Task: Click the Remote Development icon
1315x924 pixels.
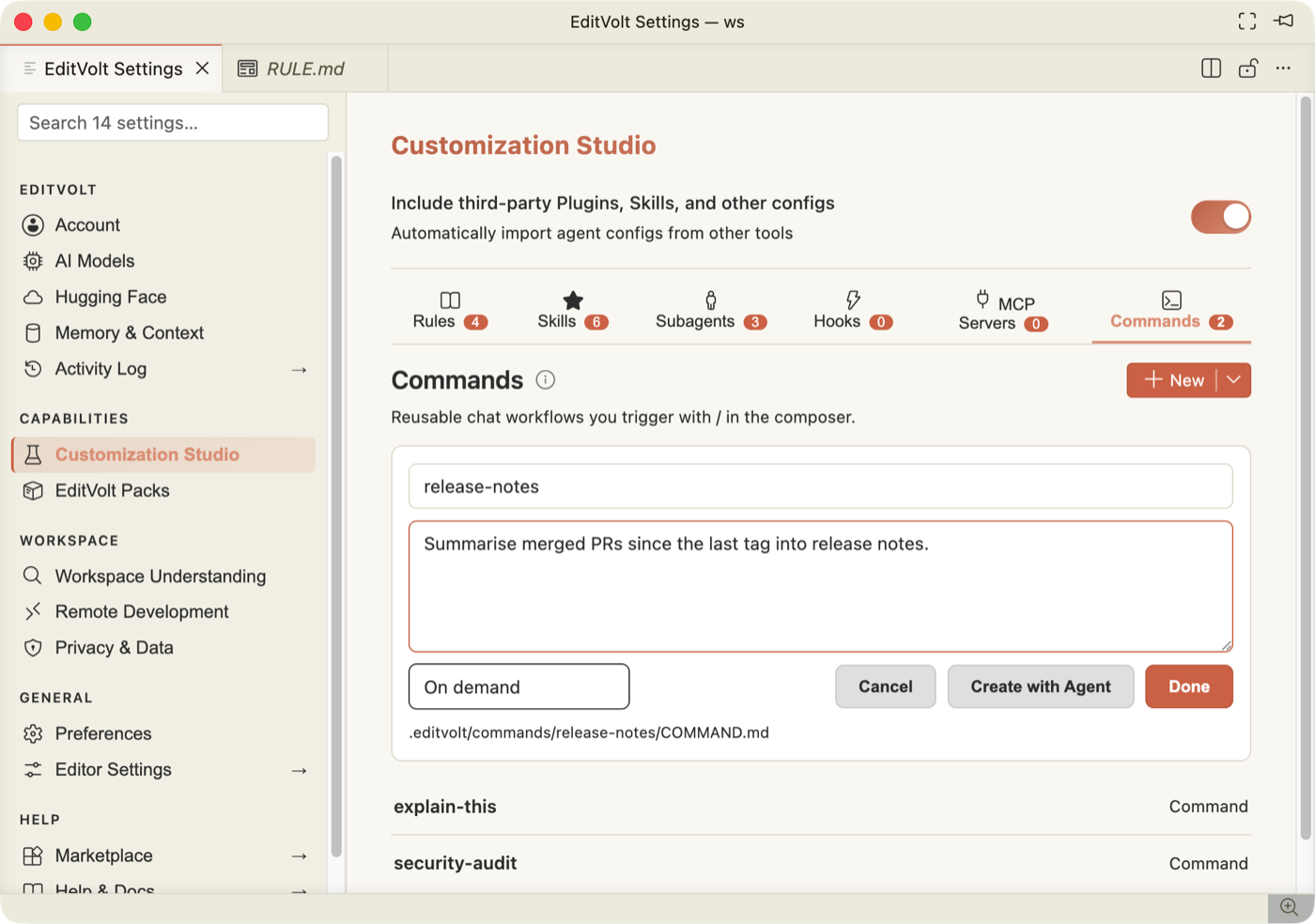Action: (x=33, y=612)
